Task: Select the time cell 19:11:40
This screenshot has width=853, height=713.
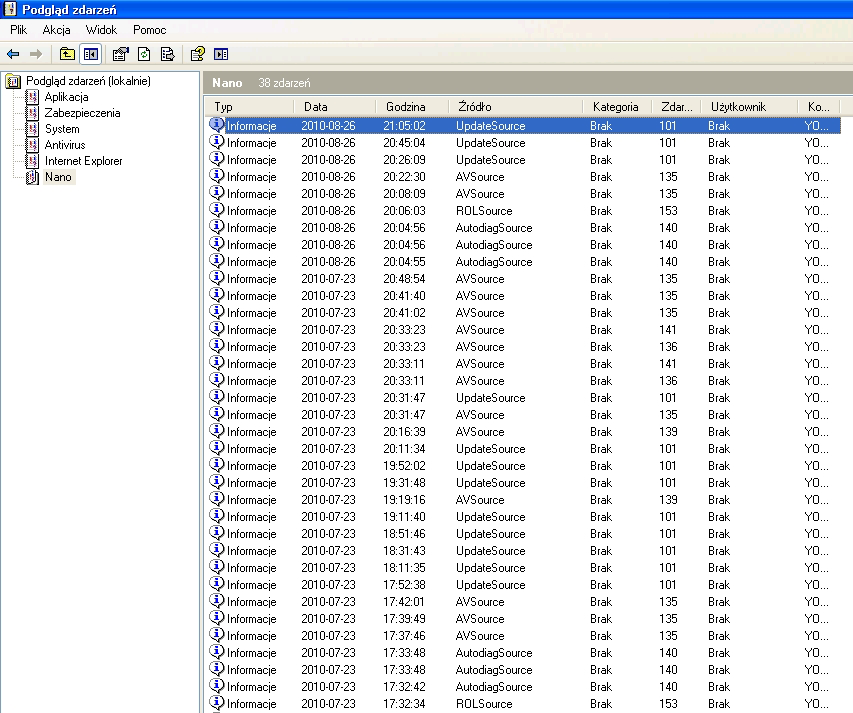Action: pos(404,517)
